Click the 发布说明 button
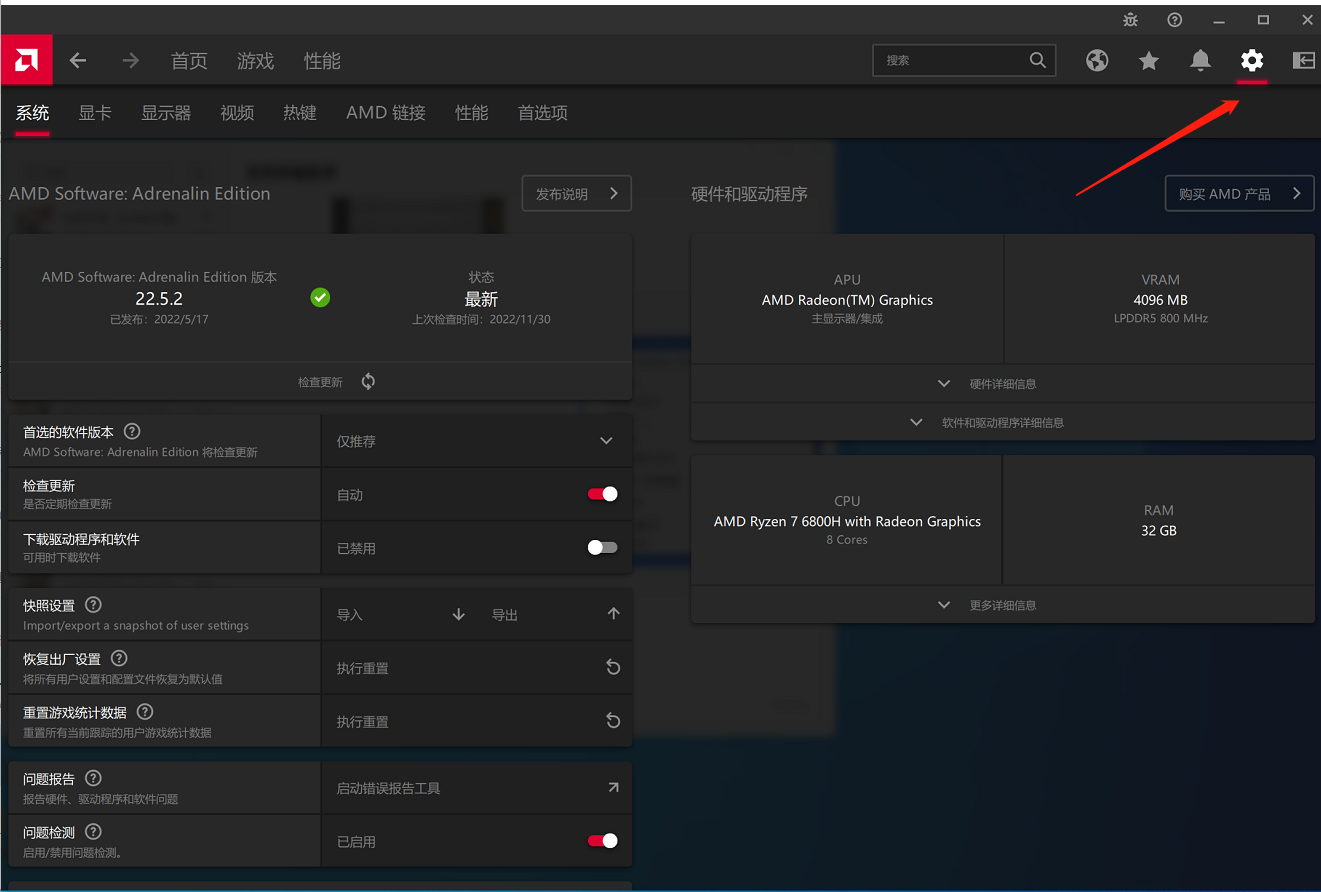 (x=576, y=194)
